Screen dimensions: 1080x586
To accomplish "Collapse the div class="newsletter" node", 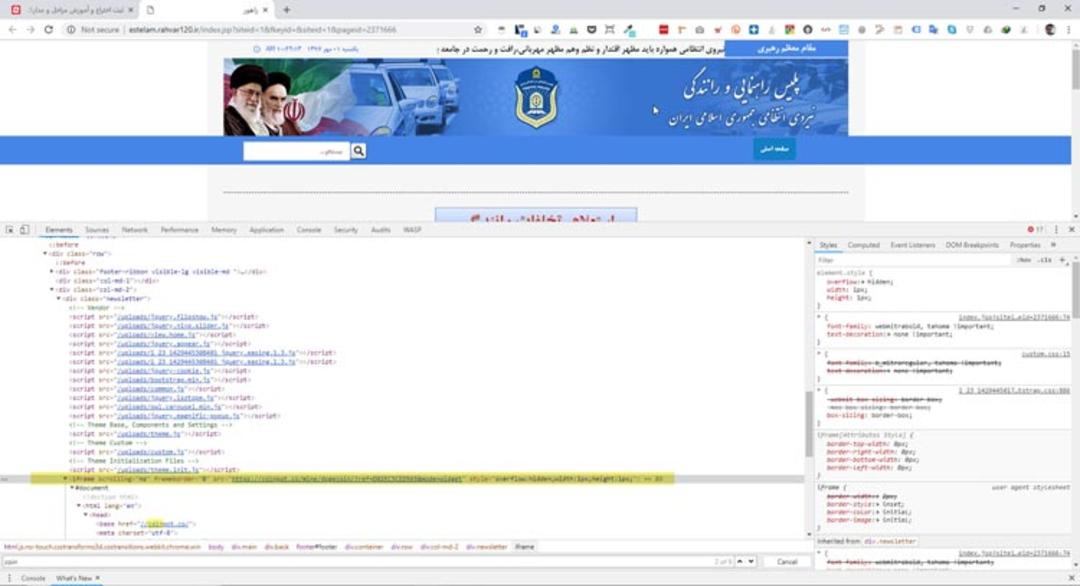I will [59, 299].
